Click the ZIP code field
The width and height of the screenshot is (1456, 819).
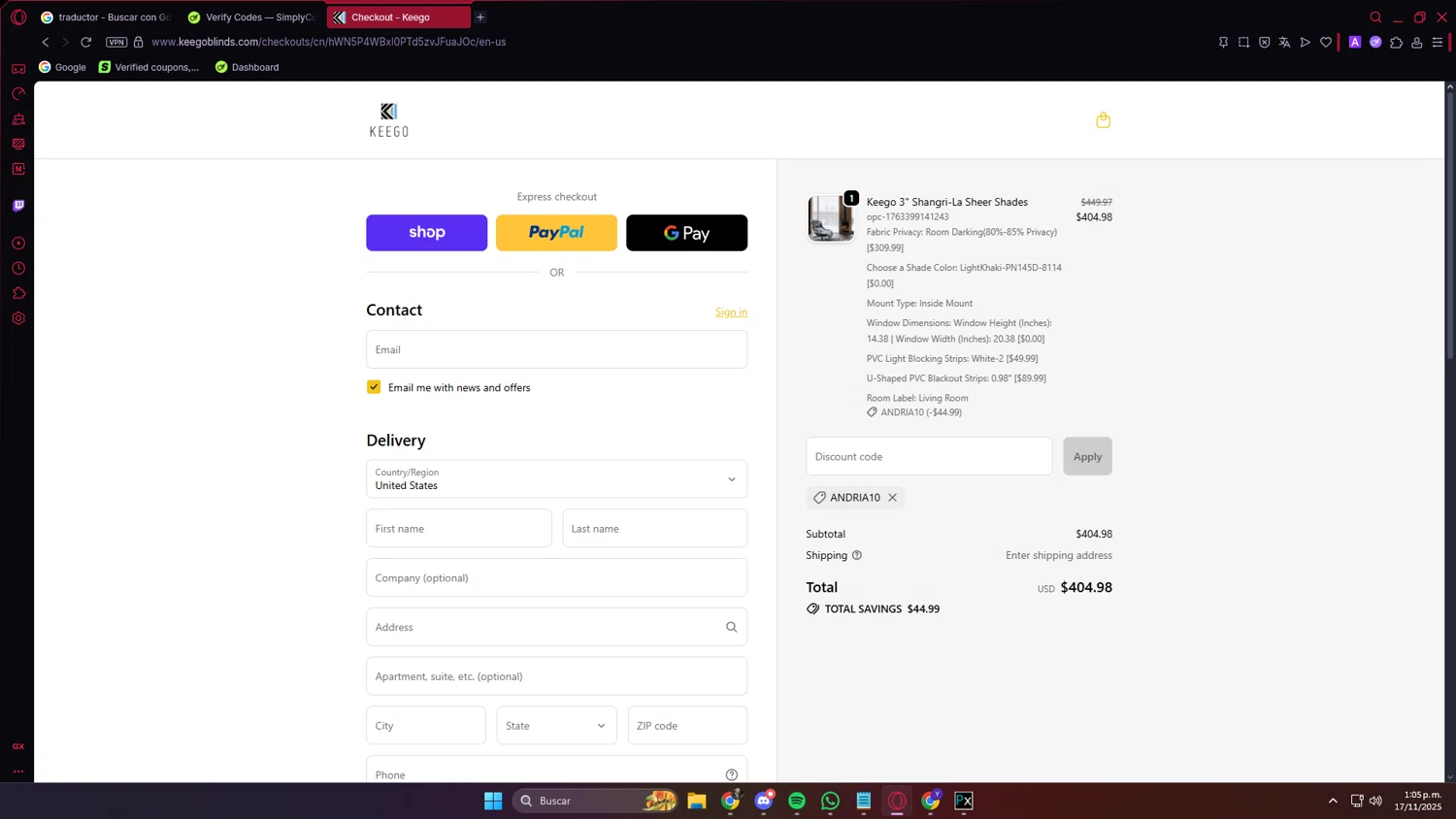point(687,726)
